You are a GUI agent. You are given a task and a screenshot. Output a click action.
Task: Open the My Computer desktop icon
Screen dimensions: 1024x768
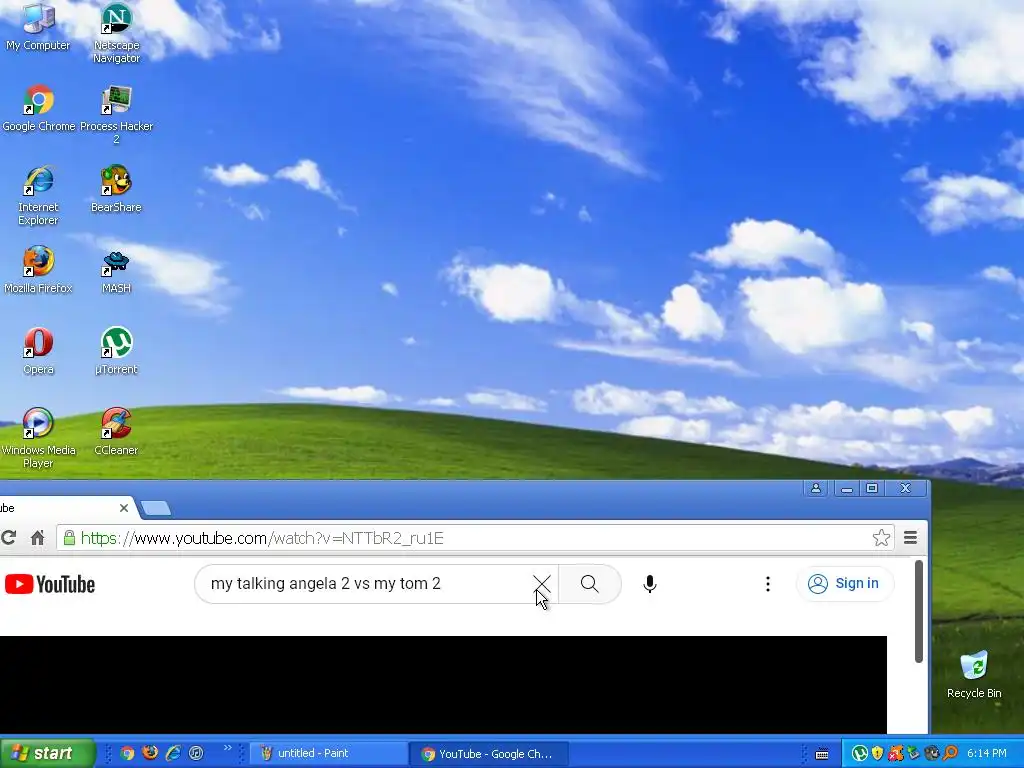click(x=38, y=26)
